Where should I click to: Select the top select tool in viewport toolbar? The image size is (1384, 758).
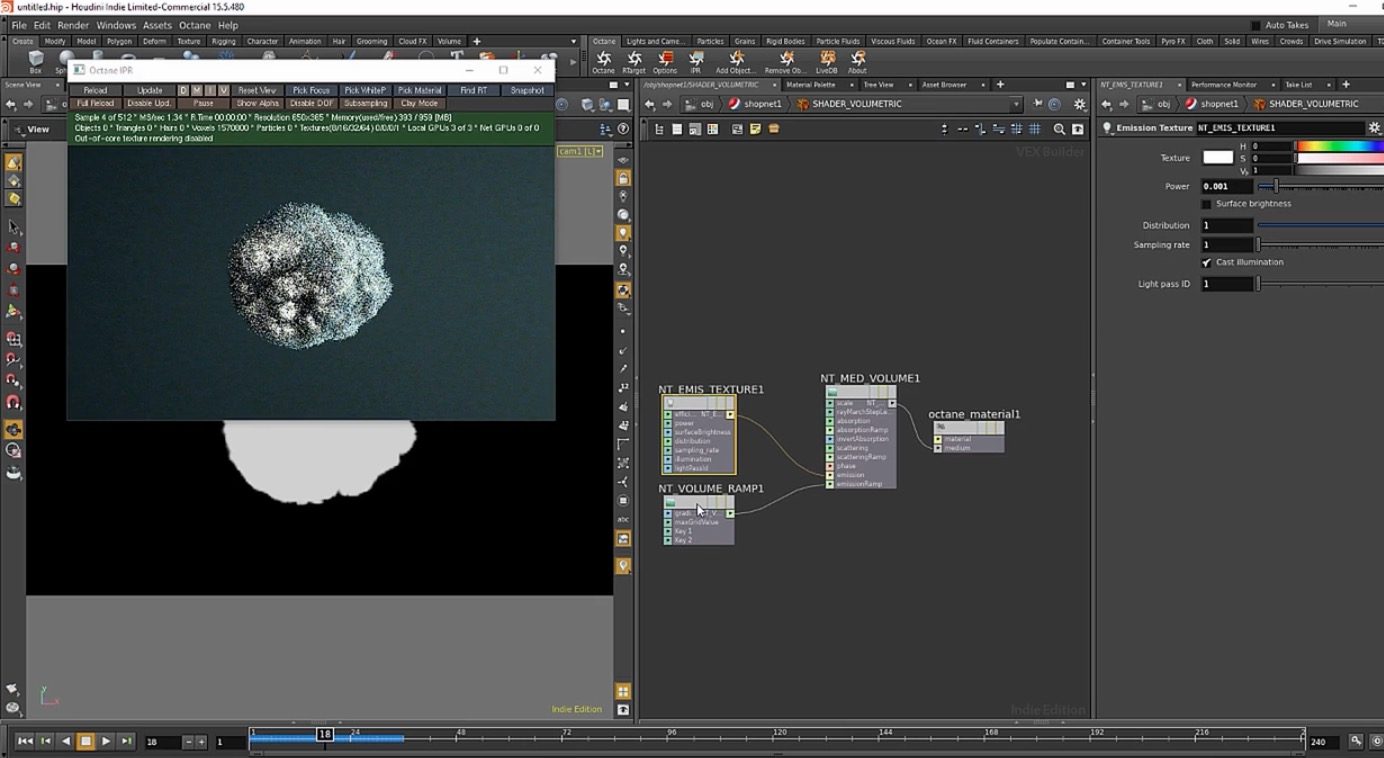coord(14,162)
